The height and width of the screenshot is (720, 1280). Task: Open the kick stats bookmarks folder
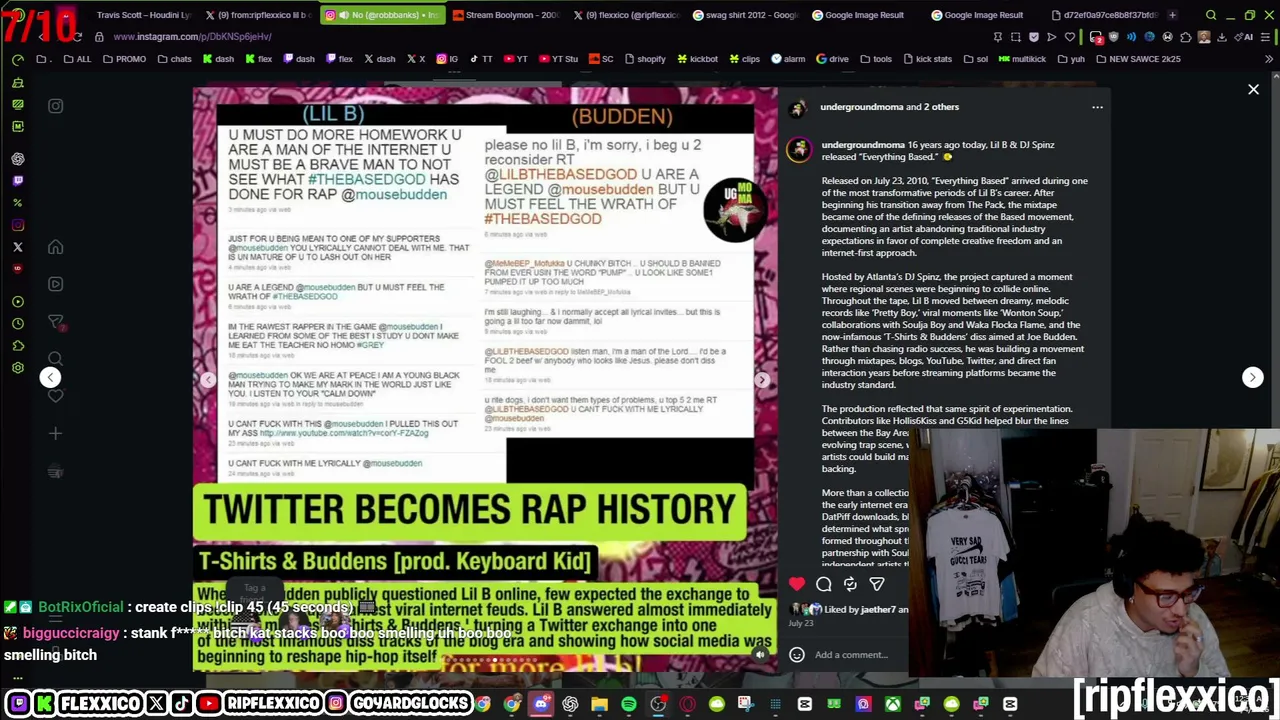click(x=927, y=59)
